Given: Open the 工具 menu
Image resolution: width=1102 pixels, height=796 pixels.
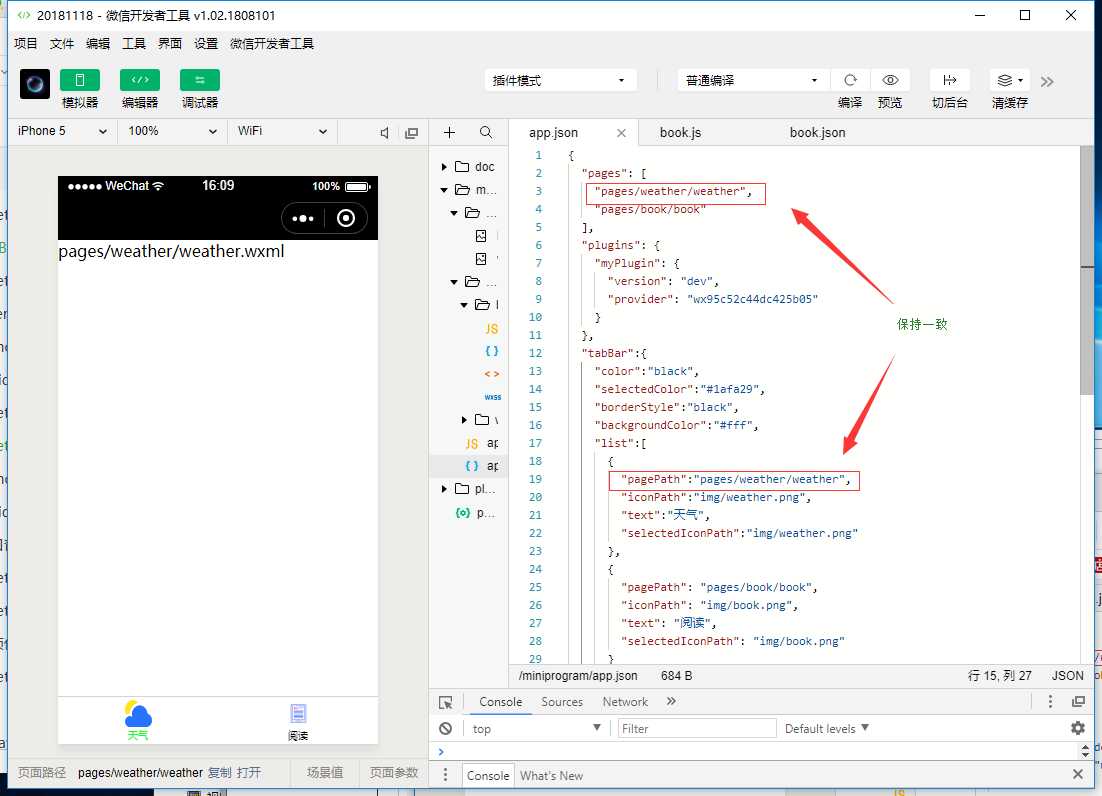Looking at the screenshot, I should (134, 44).
